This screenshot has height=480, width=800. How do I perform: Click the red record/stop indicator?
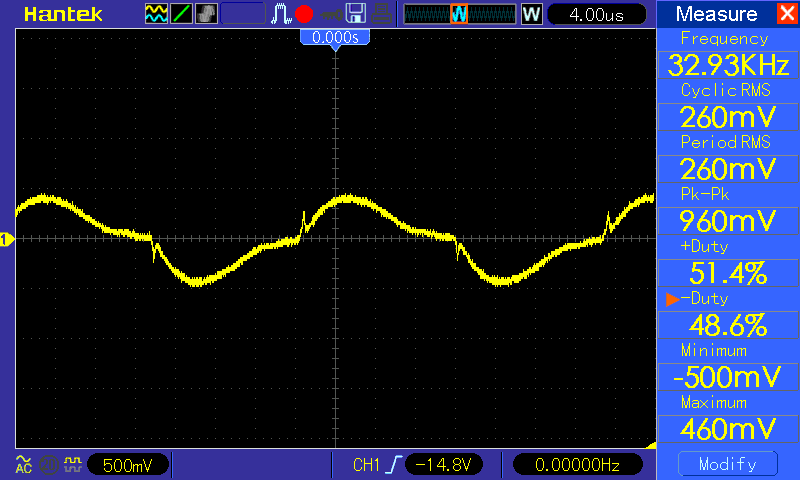304,14
